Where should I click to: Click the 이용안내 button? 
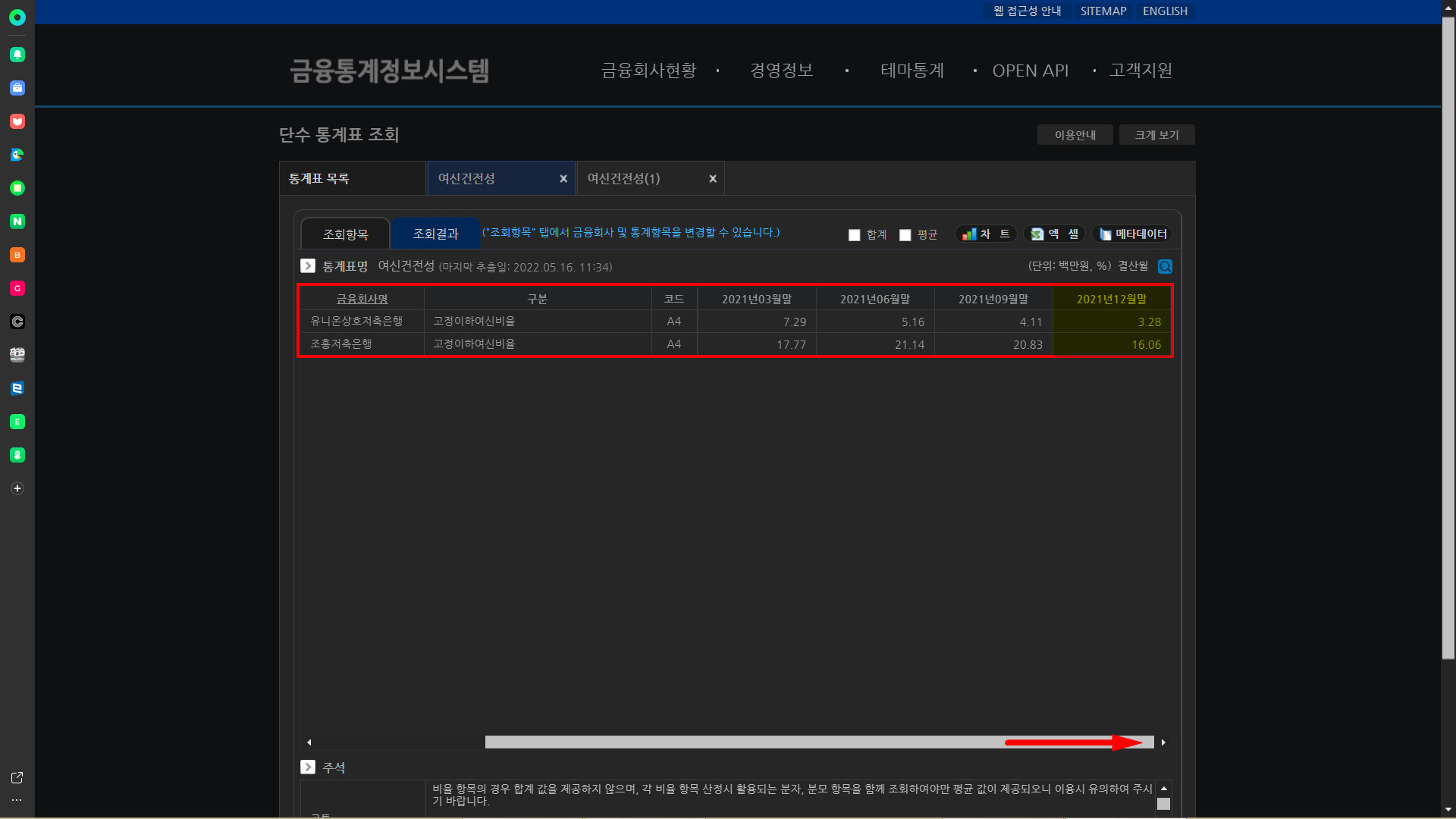1075,135
